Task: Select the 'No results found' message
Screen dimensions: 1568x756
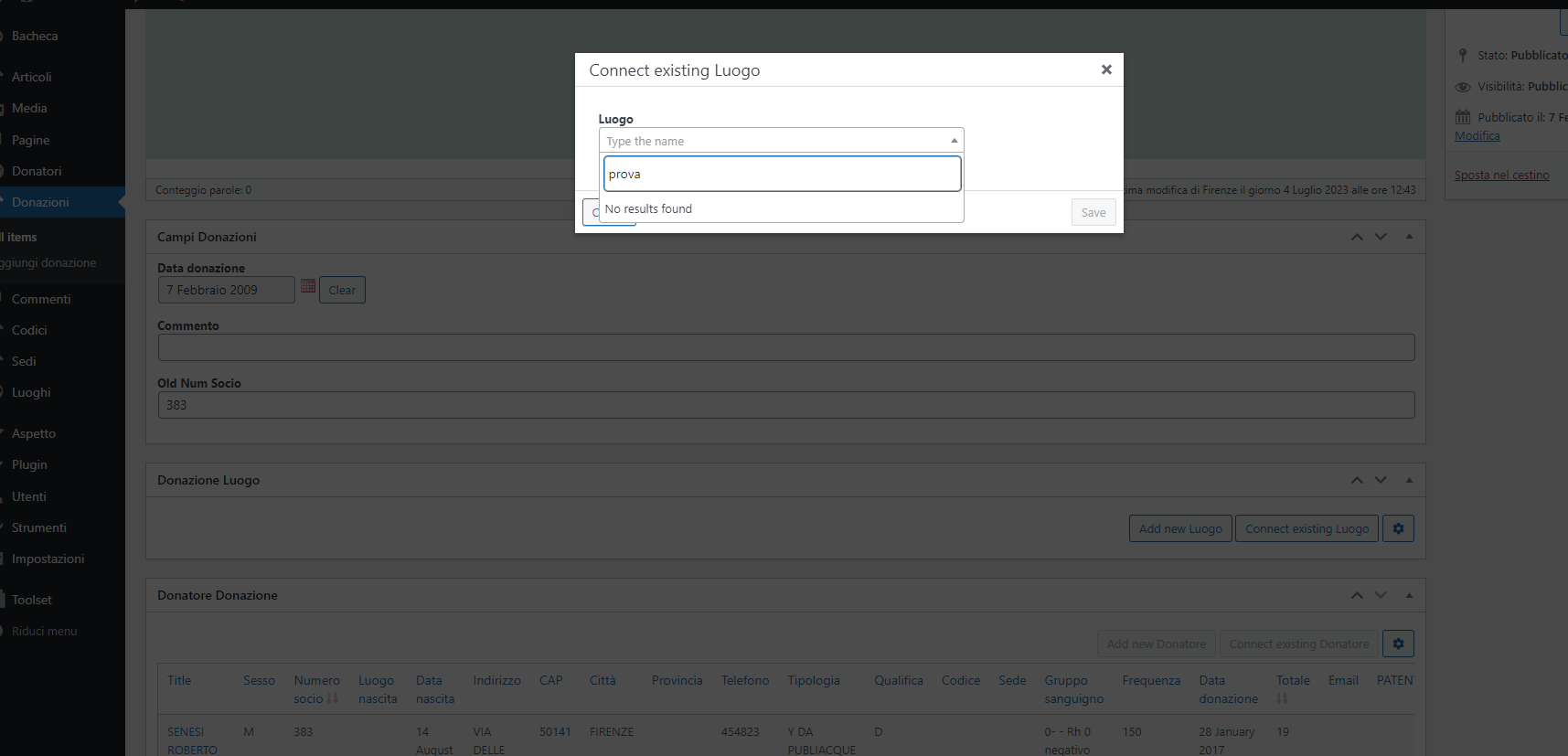Action: tap(648, 209)
